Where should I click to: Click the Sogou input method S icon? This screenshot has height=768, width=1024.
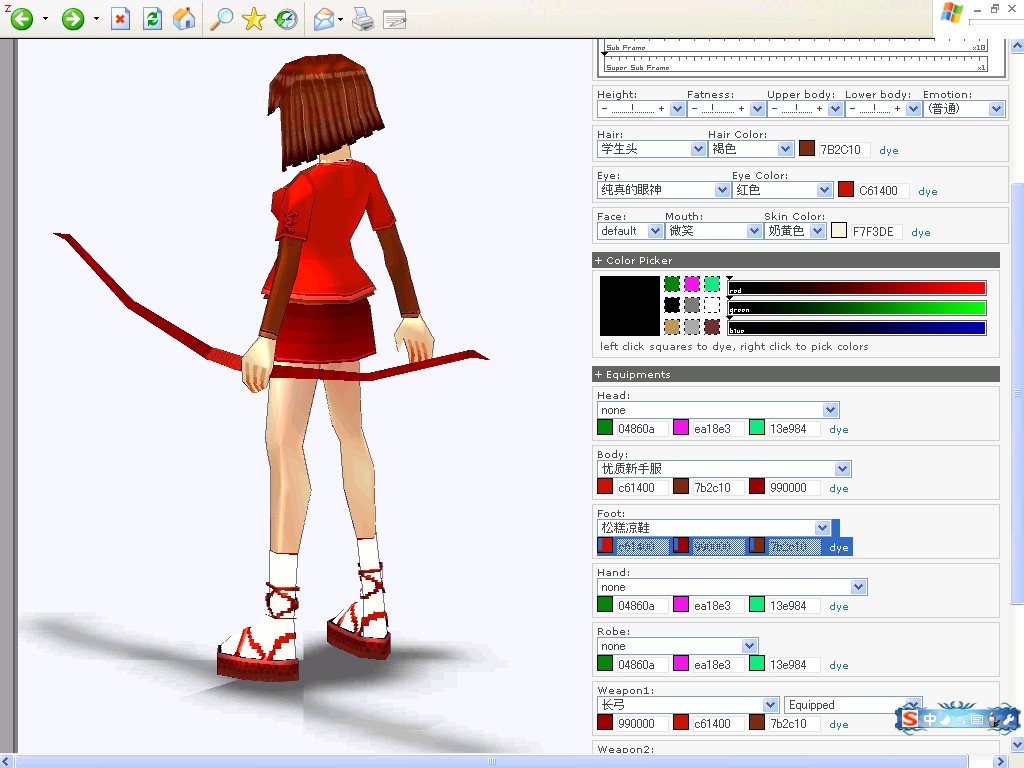coord(910,719)
